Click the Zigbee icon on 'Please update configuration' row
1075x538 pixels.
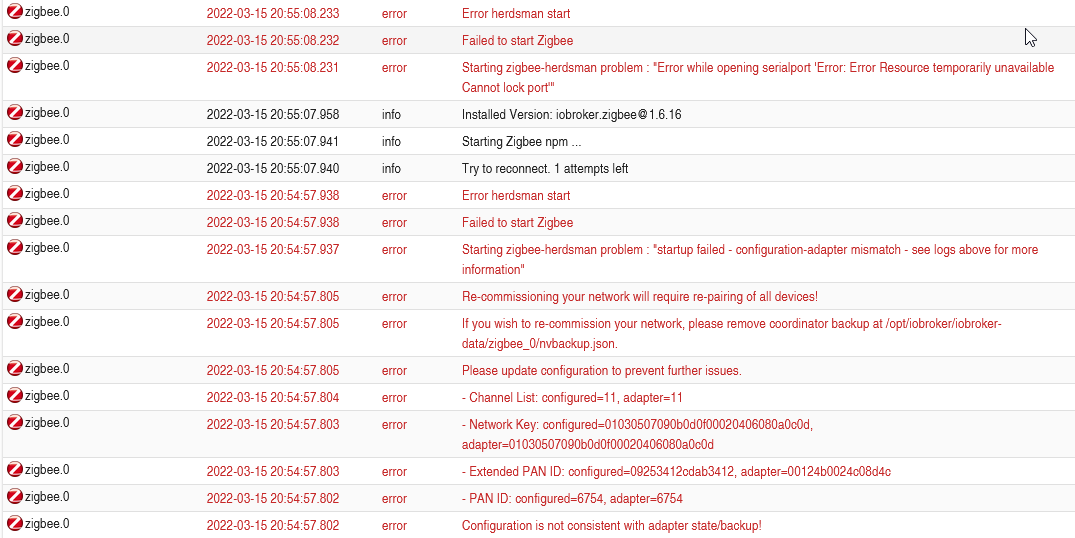point(15,369)
